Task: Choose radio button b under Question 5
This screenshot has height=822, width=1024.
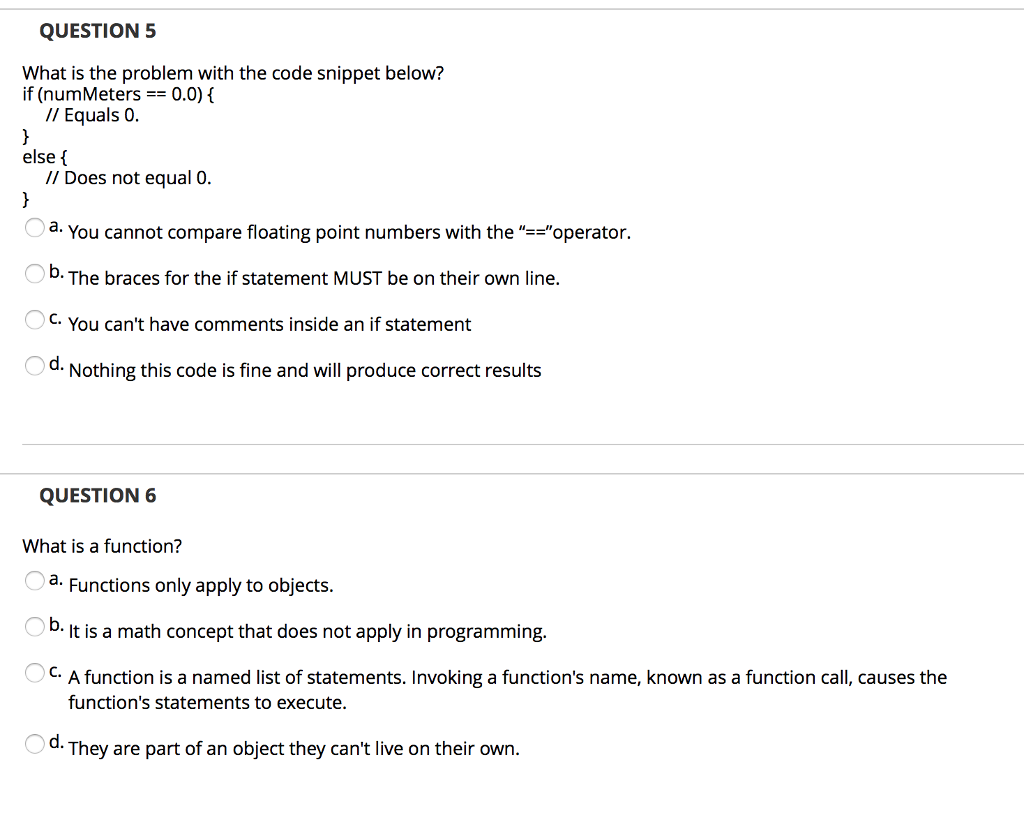Action: 35,273
